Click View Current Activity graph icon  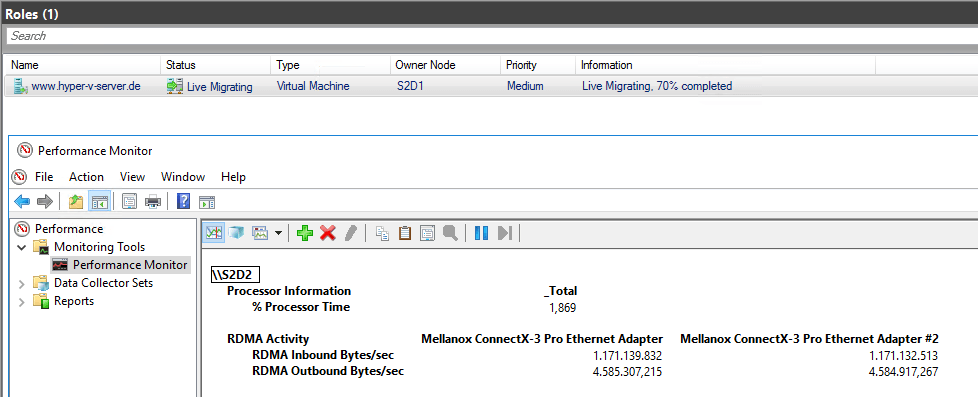(x=215, y=233)
